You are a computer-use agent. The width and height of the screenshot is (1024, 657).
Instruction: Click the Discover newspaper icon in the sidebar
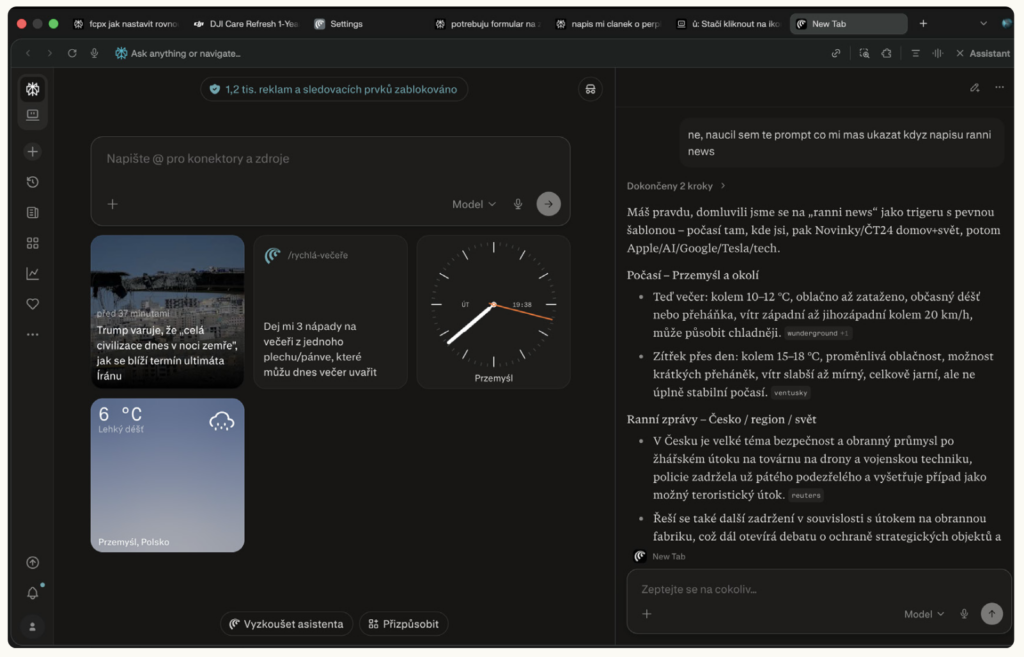tap(32, 212)
